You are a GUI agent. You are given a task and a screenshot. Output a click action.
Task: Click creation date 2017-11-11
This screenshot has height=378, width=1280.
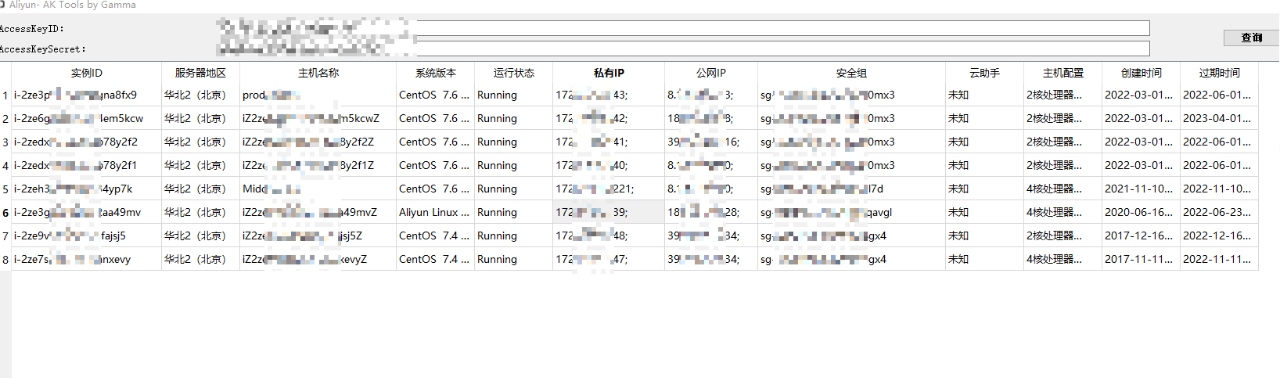pos(1141,259)
